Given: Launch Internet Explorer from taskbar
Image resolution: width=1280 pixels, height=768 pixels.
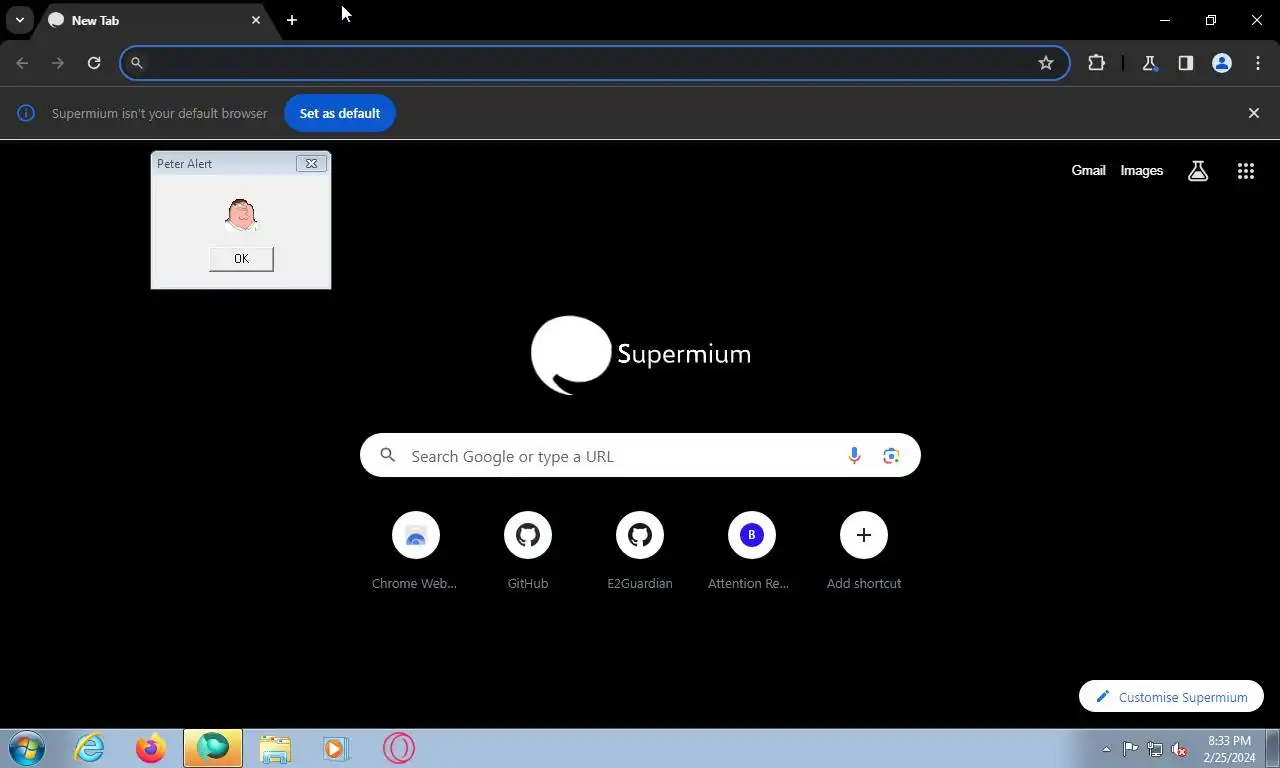Looking at the screenshot, I should pos(89,748).
